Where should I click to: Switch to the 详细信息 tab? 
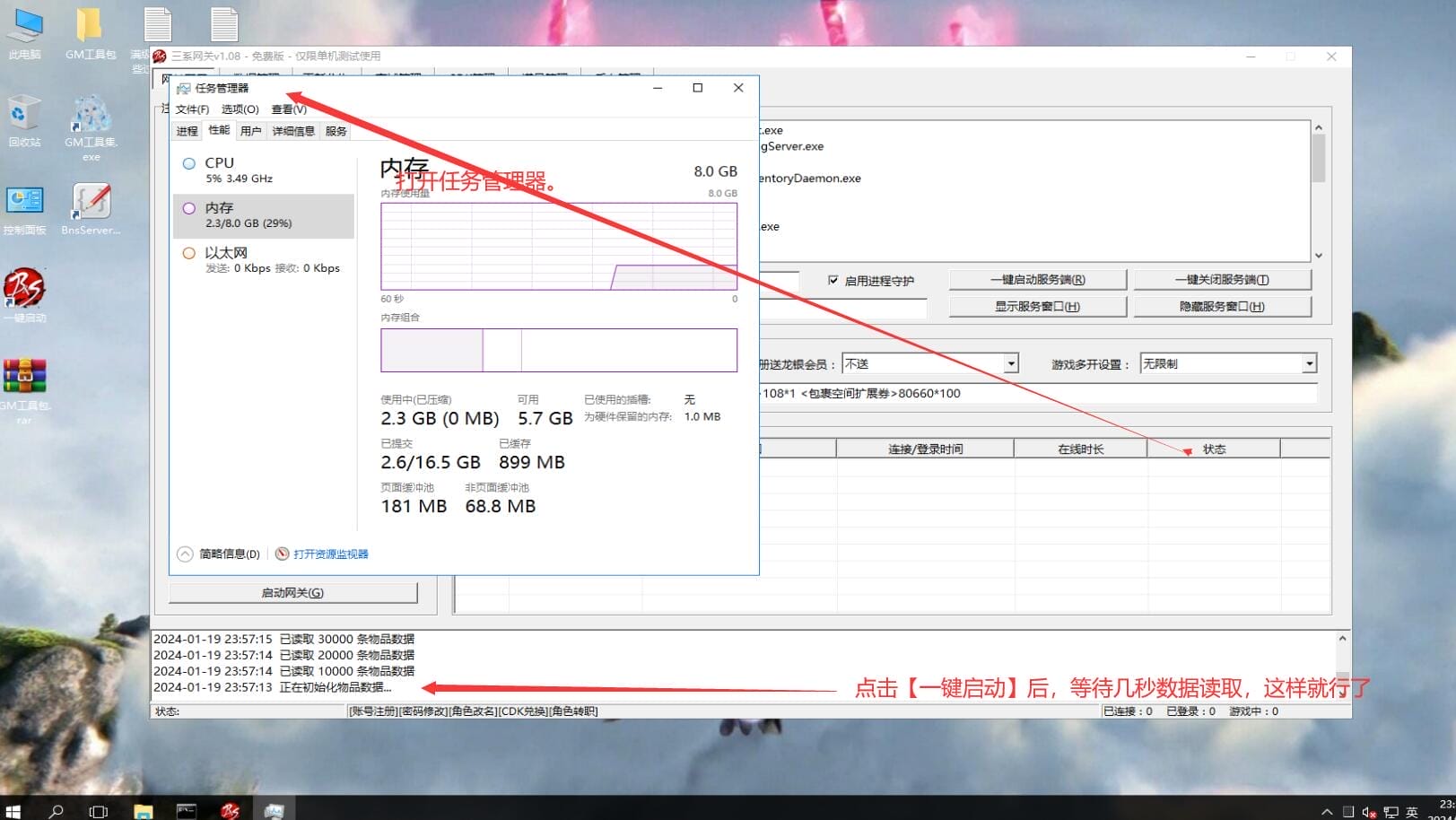pos(293,131)
